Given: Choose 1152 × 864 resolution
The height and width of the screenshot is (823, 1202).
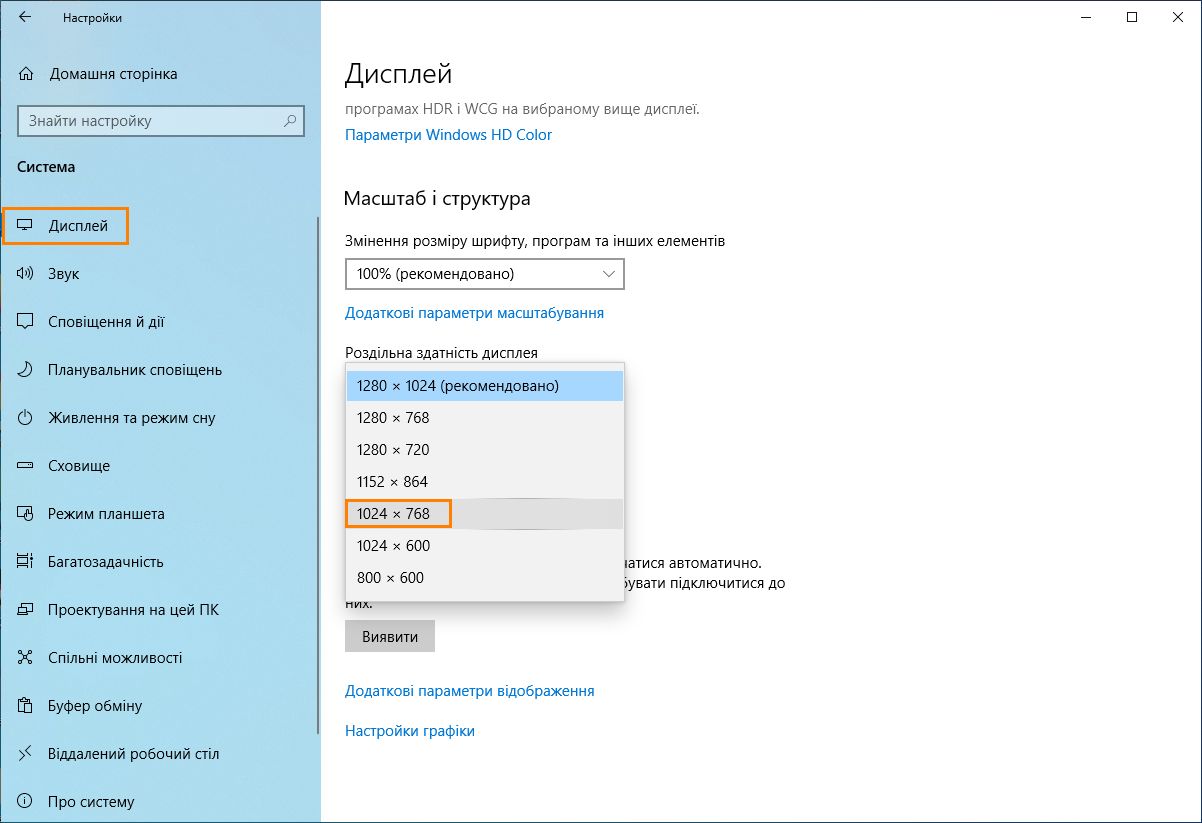Looking at the screenshot, I should (484, 482).
